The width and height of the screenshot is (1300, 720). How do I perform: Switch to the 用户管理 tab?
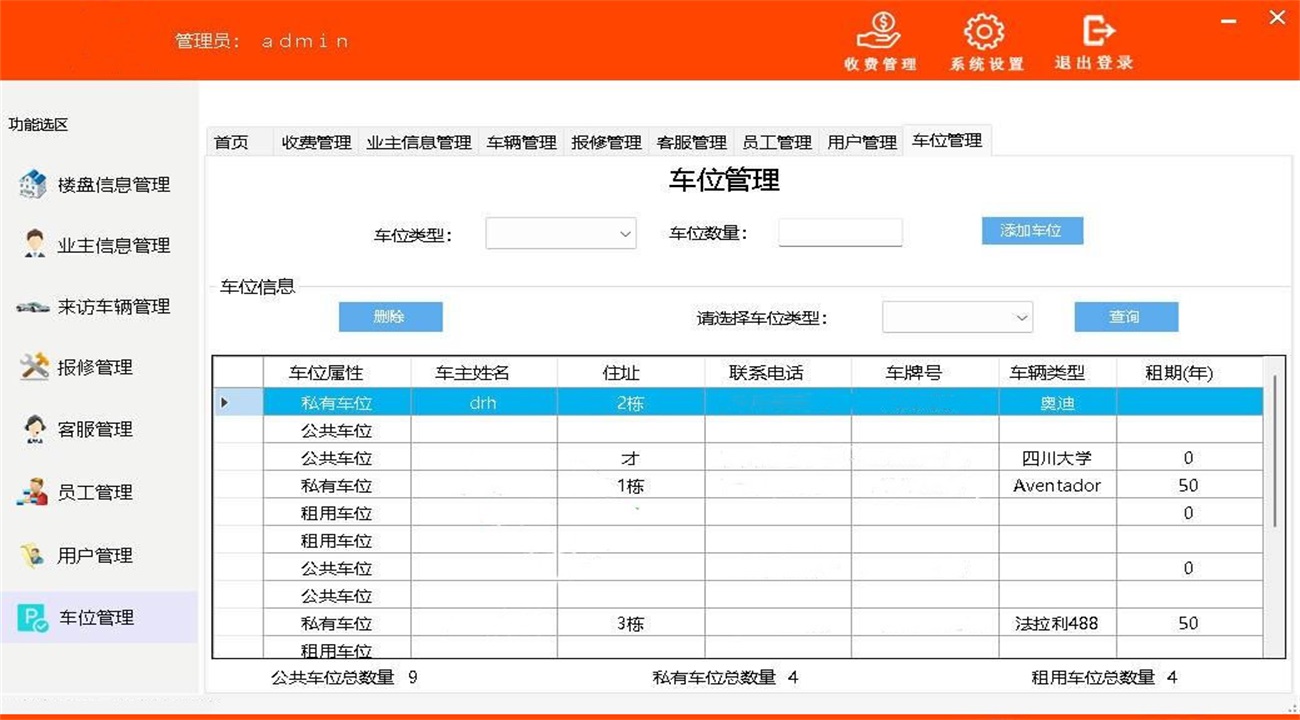pyautogui.click(x=861, y=142)
